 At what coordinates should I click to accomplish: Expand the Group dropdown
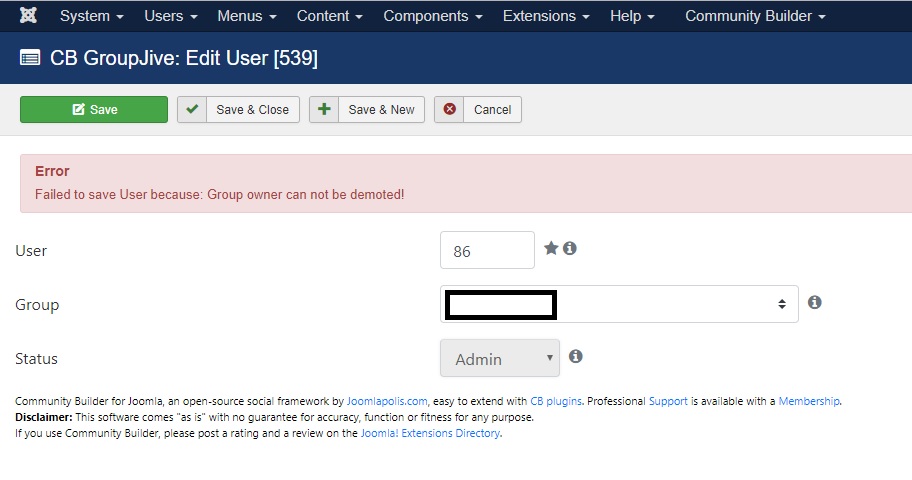click(619, 304)
